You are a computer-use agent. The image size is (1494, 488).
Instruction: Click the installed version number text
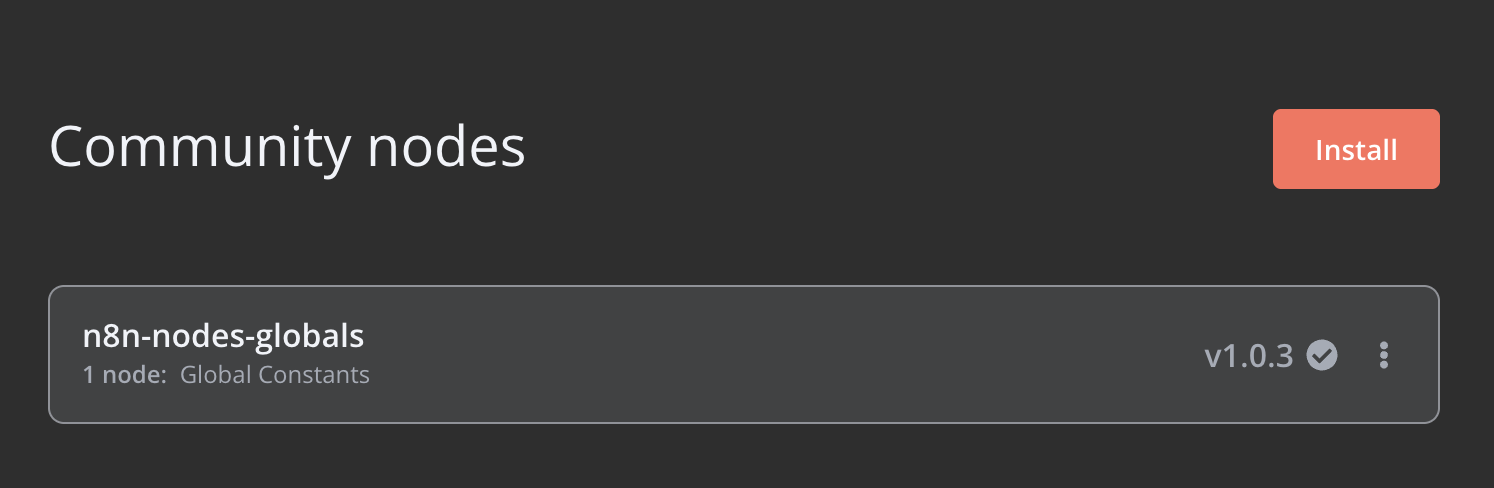coord(1249,355)
